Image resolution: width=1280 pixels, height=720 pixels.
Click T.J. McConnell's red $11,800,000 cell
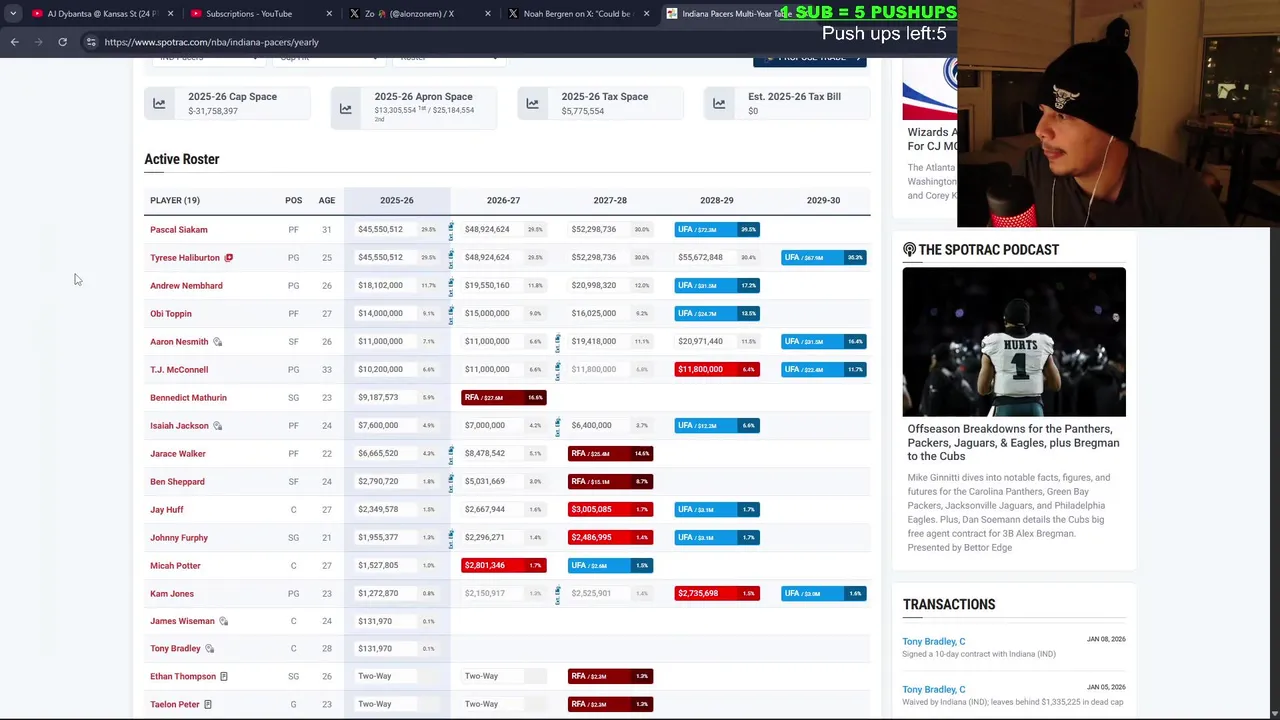click(x=717, y=370)
